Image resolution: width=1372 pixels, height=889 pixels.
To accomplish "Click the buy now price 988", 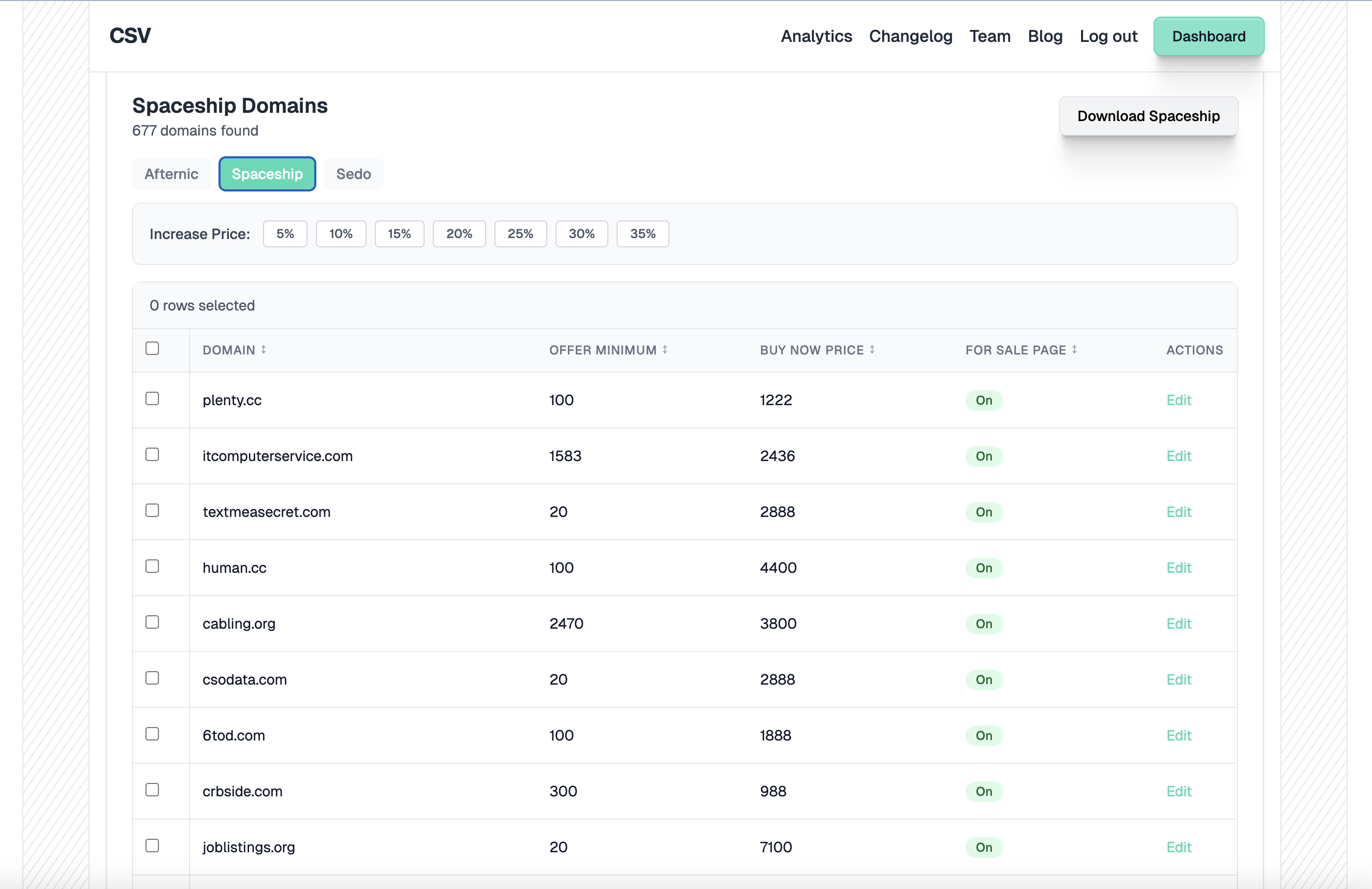I will pos(773,791).
